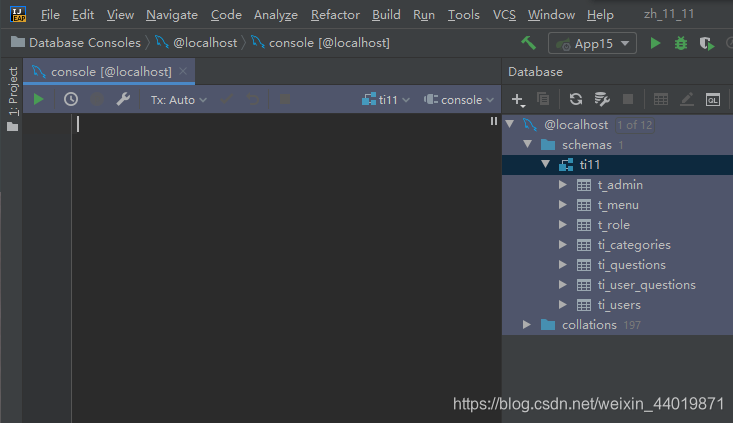Click the ti11 schema icon in tree
This screenshot has width=733, height=423.
[566, 165]
